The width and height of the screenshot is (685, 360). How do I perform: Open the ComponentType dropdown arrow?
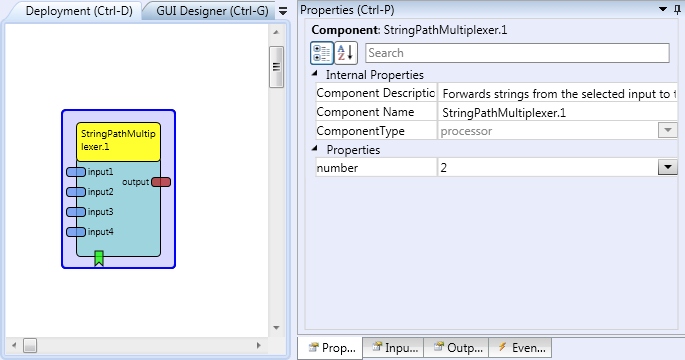click(668, 130)
